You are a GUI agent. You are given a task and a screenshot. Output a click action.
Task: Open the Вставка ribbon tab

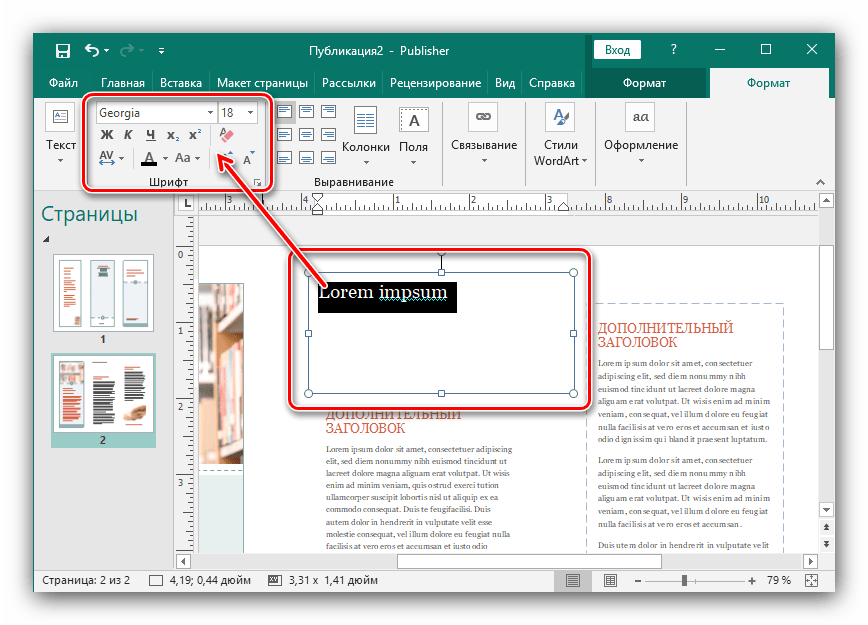(x=180, y=83)
